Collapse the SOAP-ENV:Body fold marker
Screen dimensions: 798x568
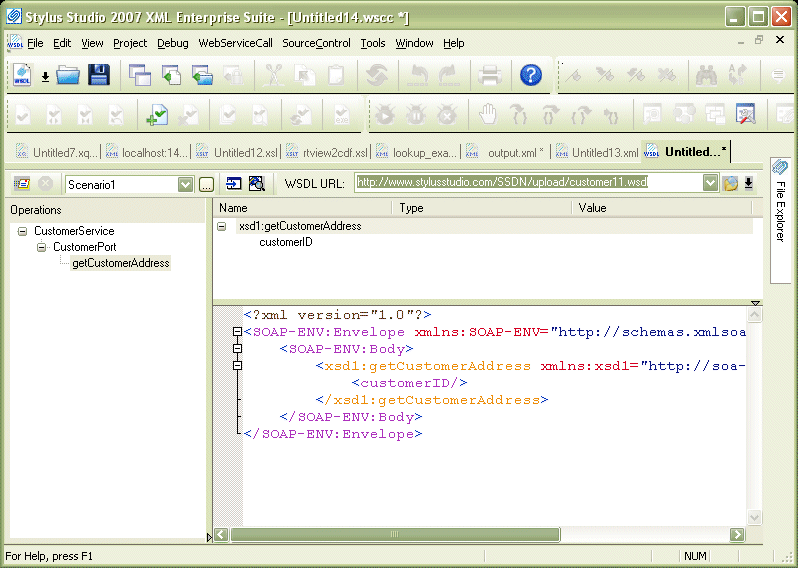click(x=237, y=349)
